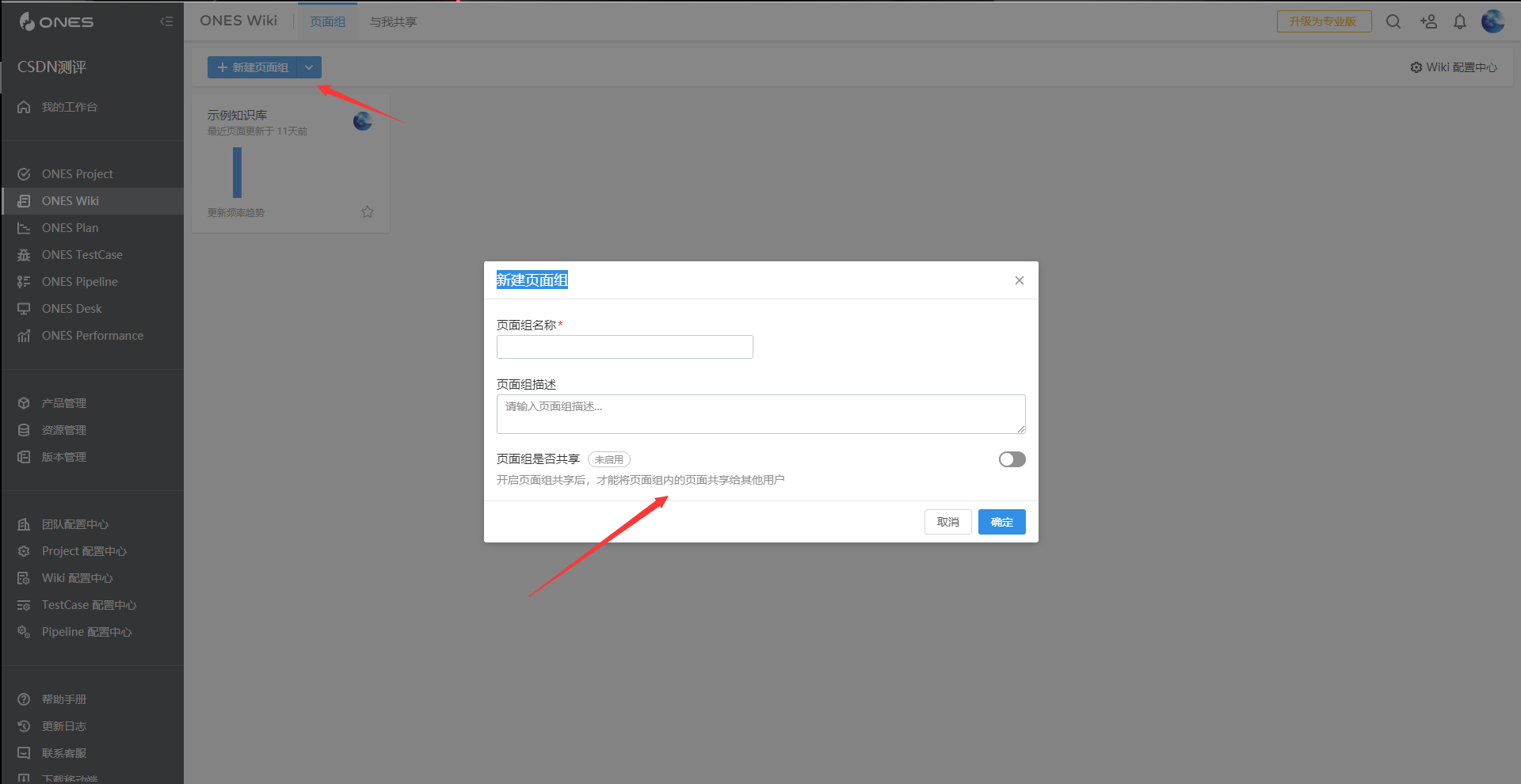
Task: Open the 示例知识库 card
Action: (291, 164)
